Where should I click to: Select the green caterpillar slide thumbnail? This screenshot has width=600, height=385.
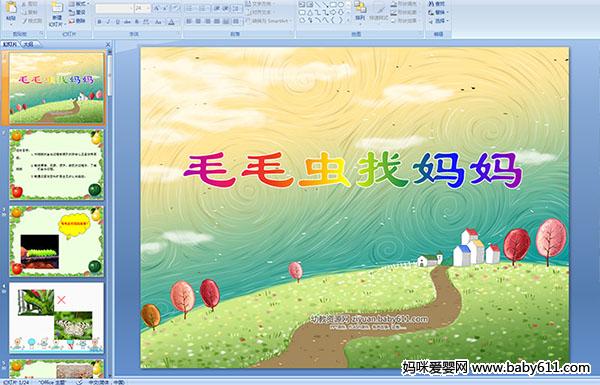tap(57, 241)
